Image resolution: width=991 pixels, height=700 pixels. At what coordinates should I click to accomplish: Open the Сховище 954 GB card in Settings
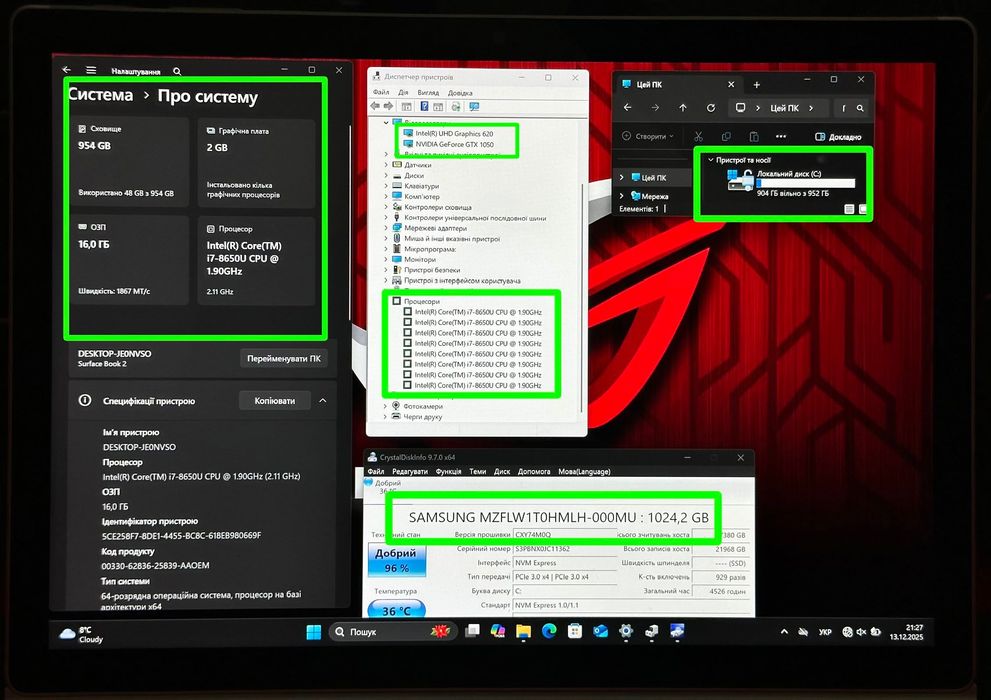pyautogui.click(x=130, y=162)
